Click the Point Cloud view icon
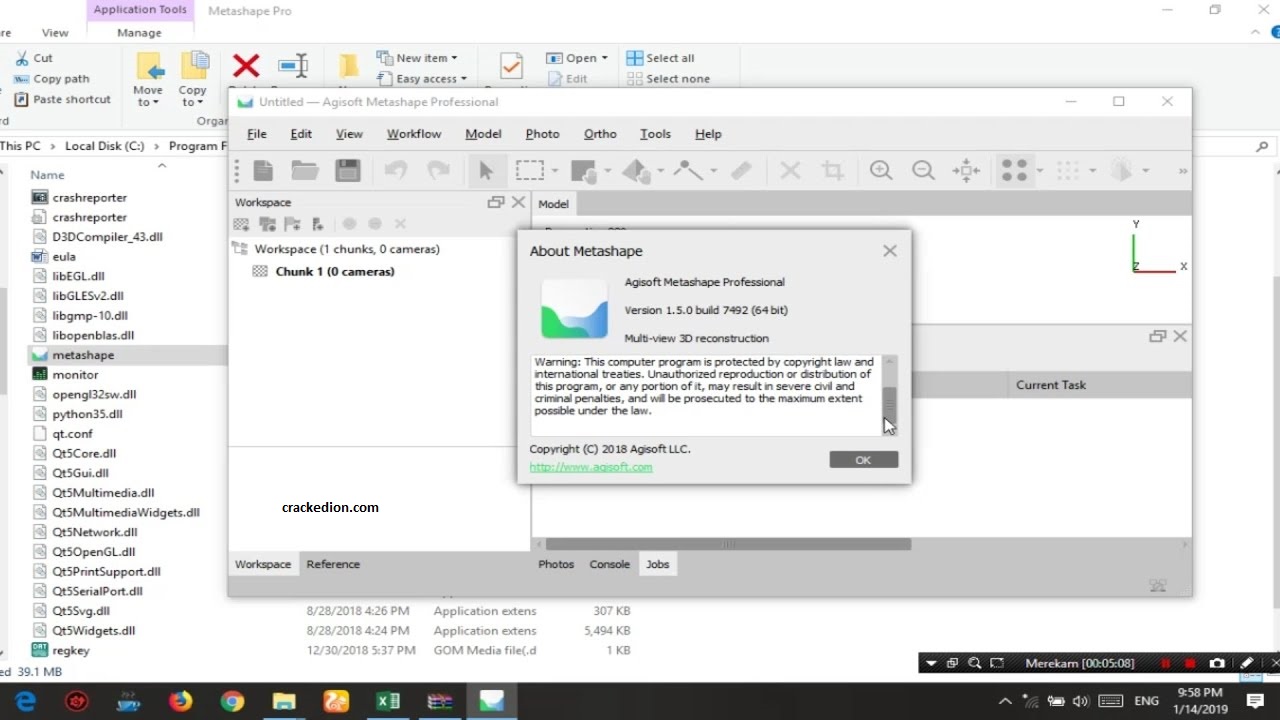The image size is (1280, 720). (1015, 171)
